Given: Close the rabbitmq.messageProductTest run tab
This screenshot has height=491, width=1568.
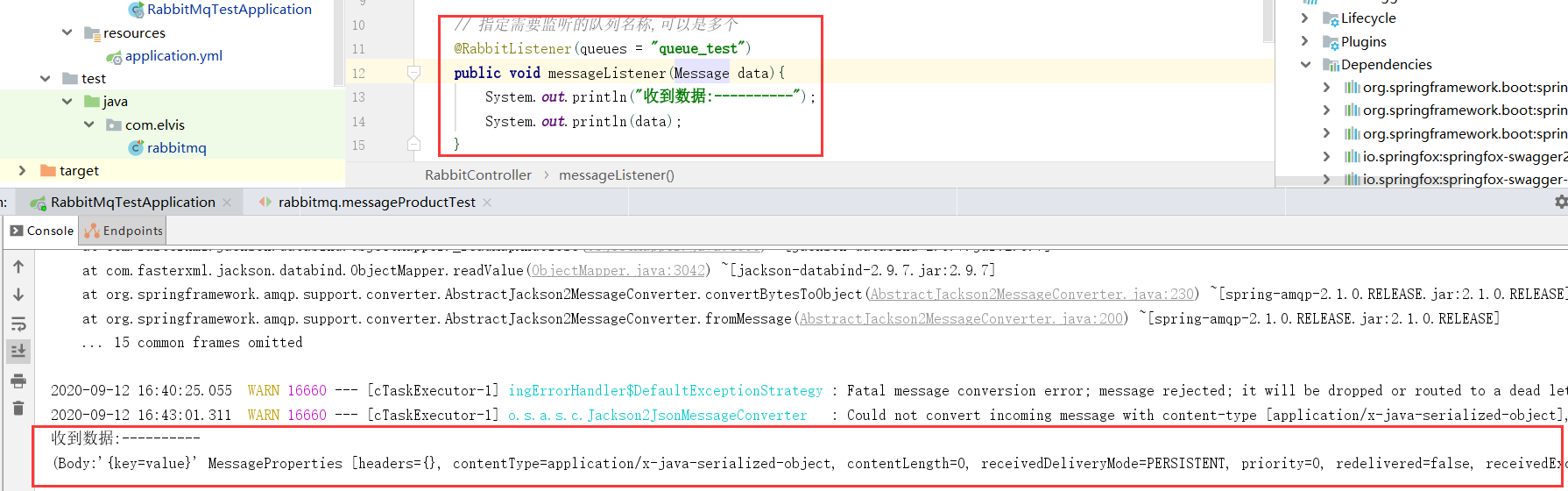Looking at the screenshot, I should pos(487,203).
